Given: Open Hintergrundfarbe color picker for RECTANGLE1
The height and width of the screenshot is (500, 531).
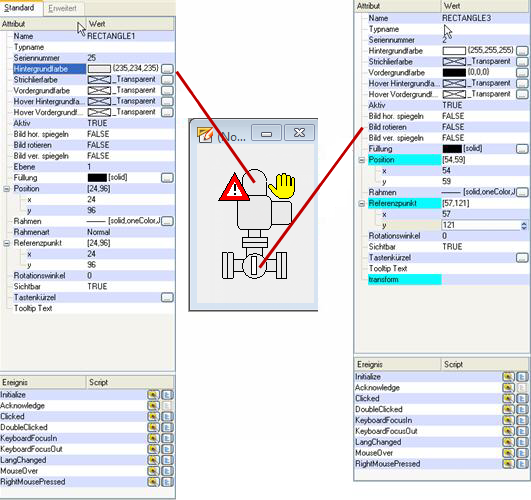Looking at the screenshot, I should [167, 69].
